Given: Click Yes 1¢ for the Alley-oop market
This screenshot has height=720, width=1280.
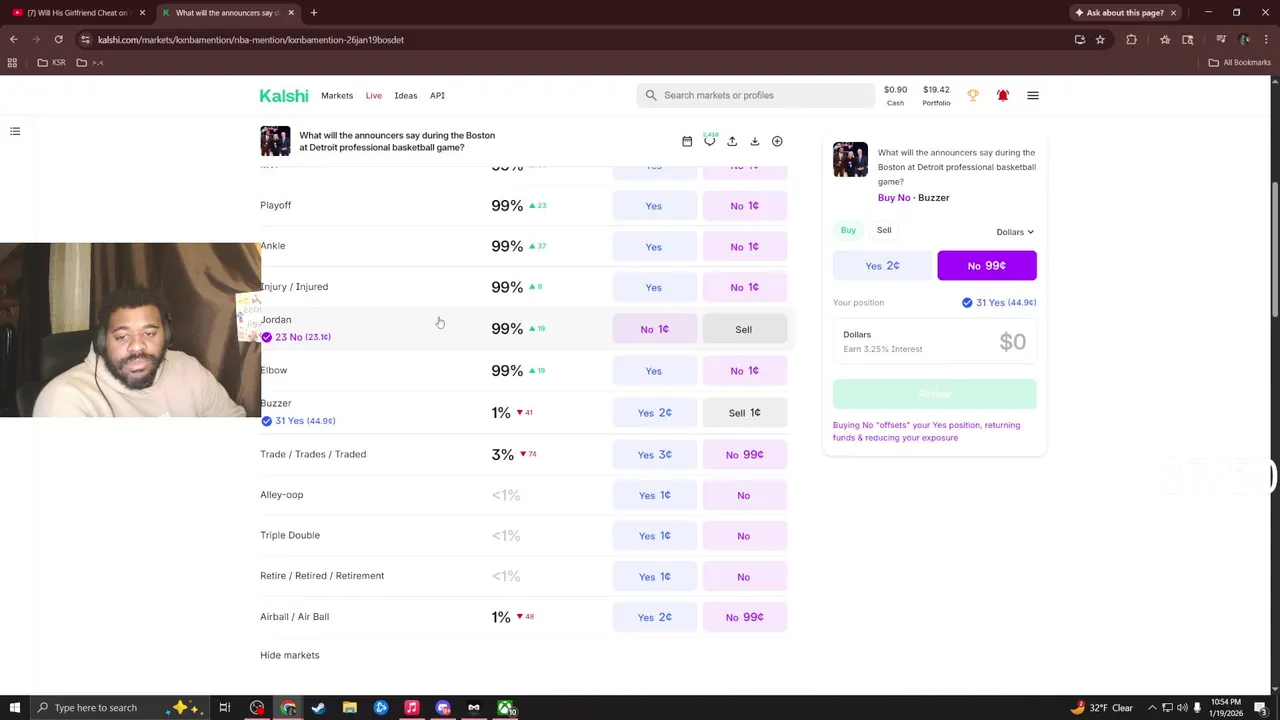Looking at the screenshot, I should pyautogui.click(x=654, y=495).
